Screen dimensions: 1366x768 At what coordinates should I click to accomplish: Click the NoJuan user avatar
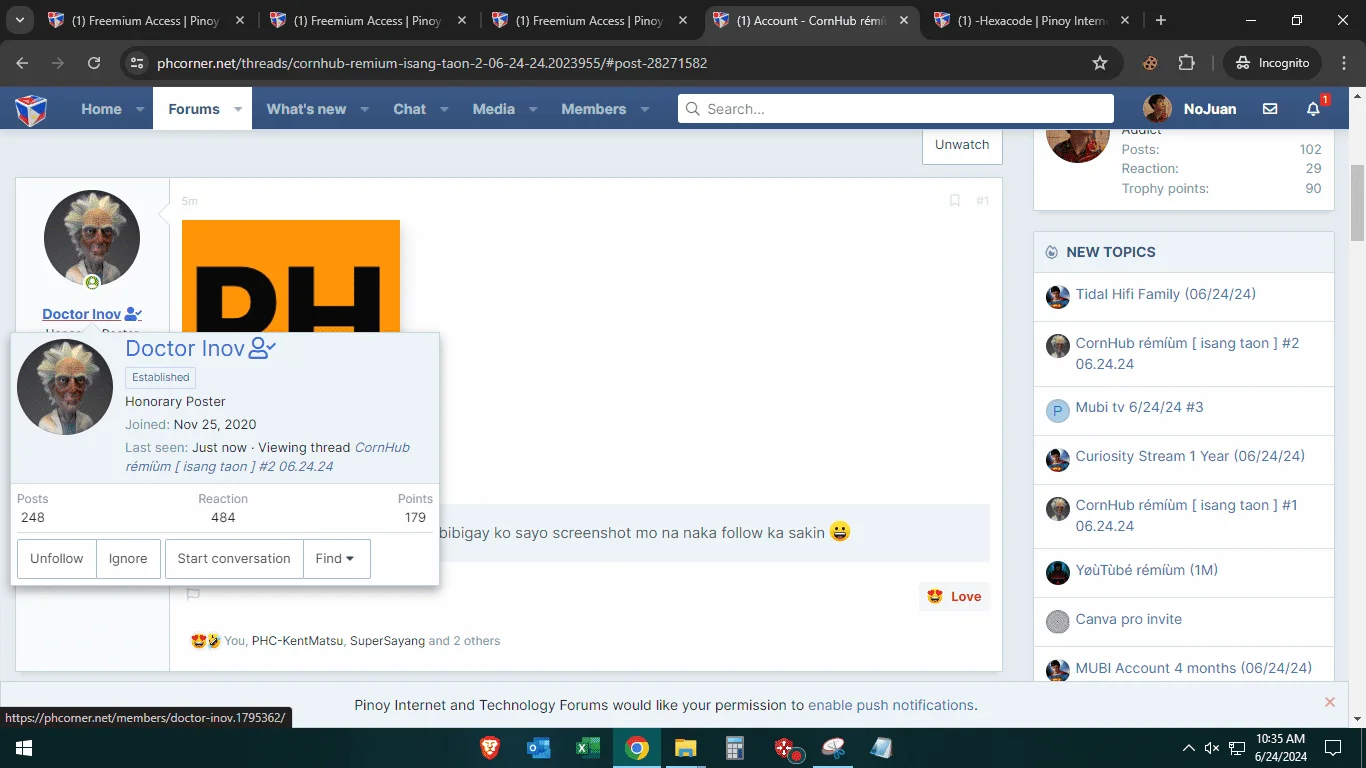(1158, 109)
